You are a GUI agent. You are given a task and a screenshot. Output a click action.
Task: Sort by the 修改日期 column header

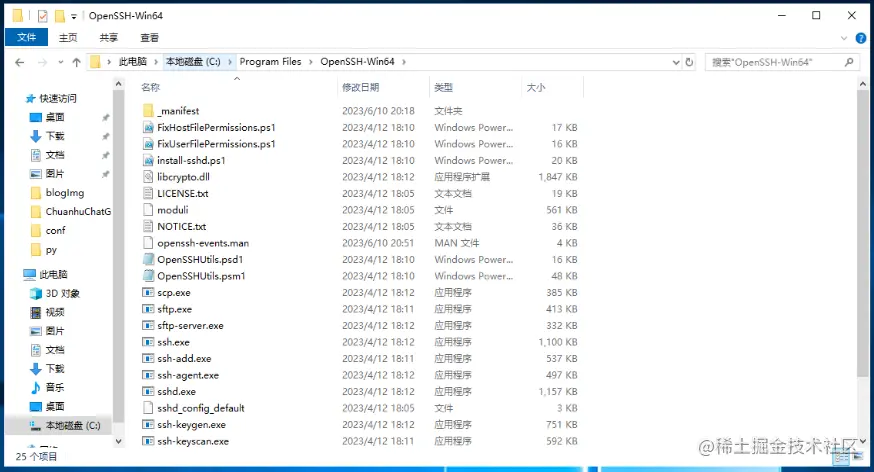(361, 87)
